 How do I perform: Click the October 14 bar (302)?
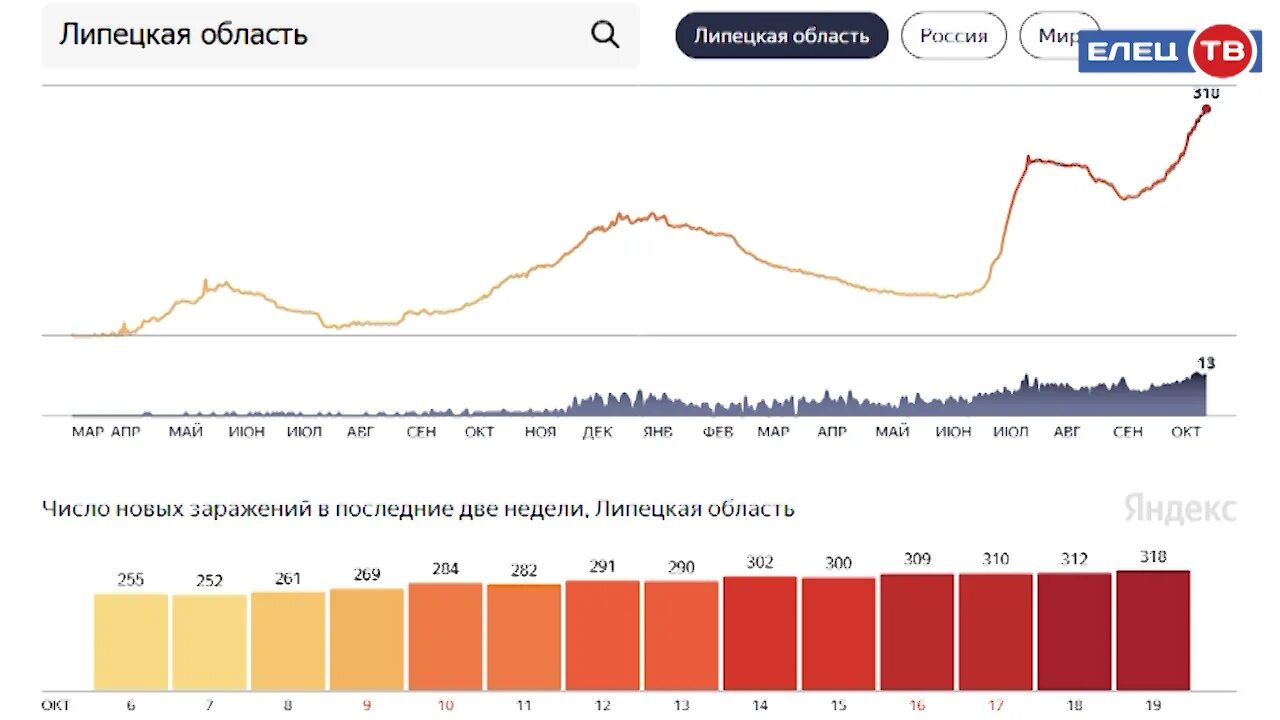[x=760, y=633]
